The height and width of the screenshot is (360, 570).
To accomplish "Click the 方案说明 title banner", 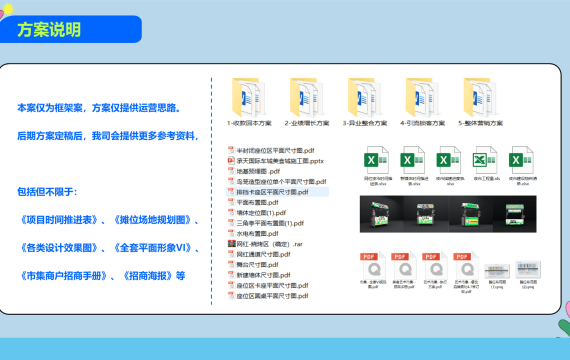I will coord(71,29).
